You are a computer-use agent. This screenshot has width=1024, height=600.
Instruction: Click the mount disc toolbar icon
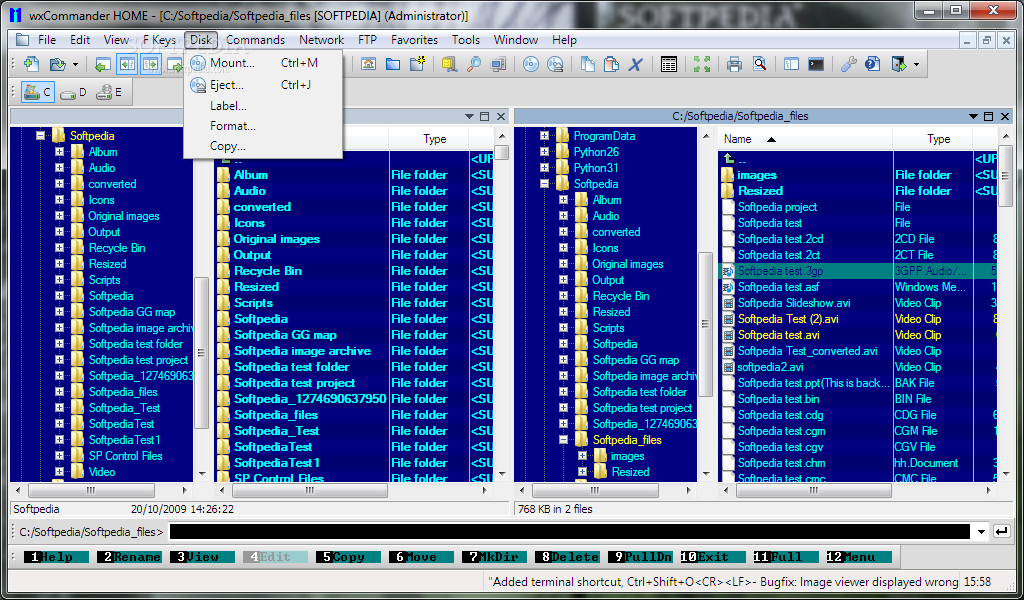click(531, 64)
